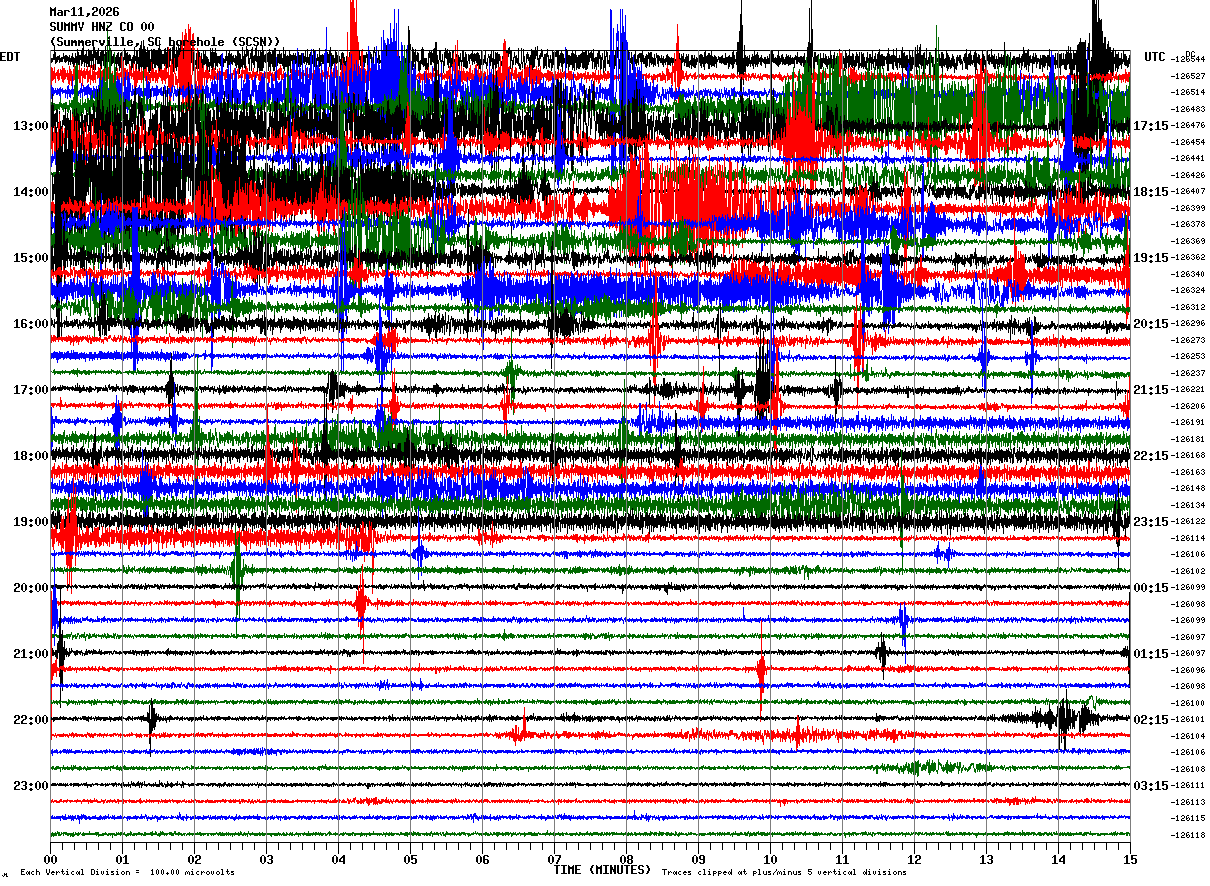The image size is (1210, 886).
Task: Click the 17:00 EDT time label
Action: point(31,390)
